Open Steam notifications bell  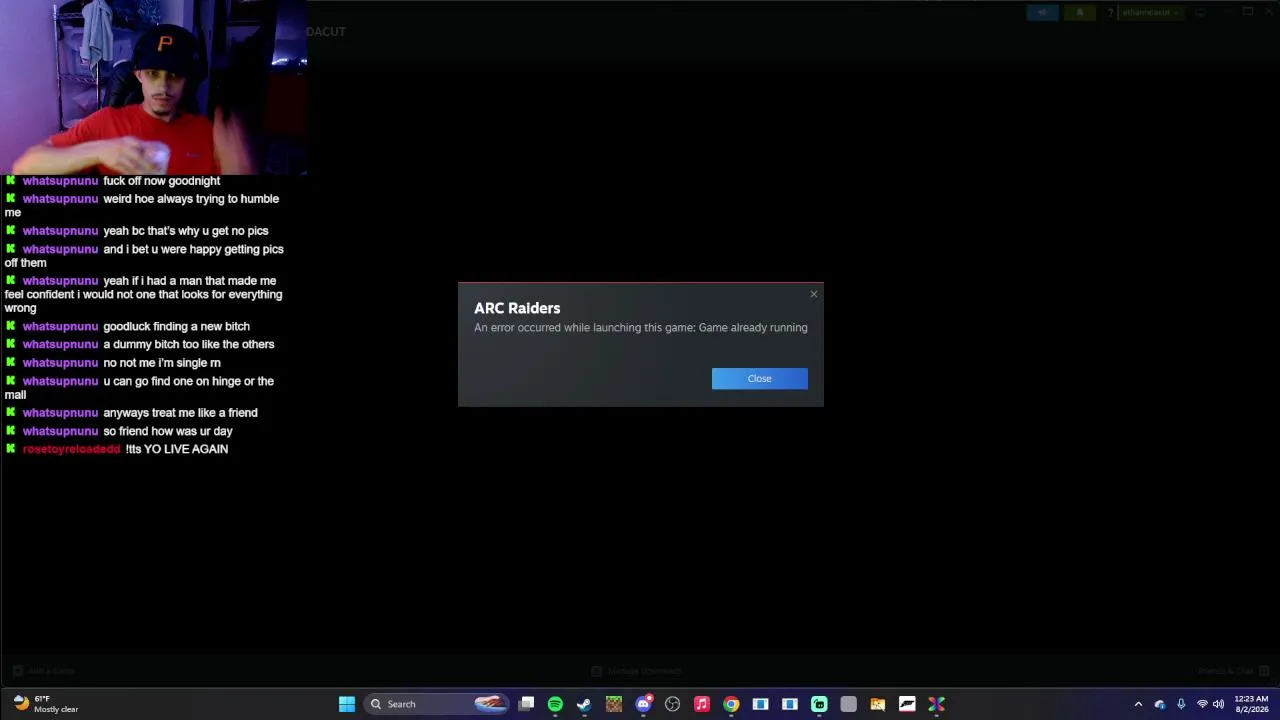pyautogui.click(x=1080, y=13)
